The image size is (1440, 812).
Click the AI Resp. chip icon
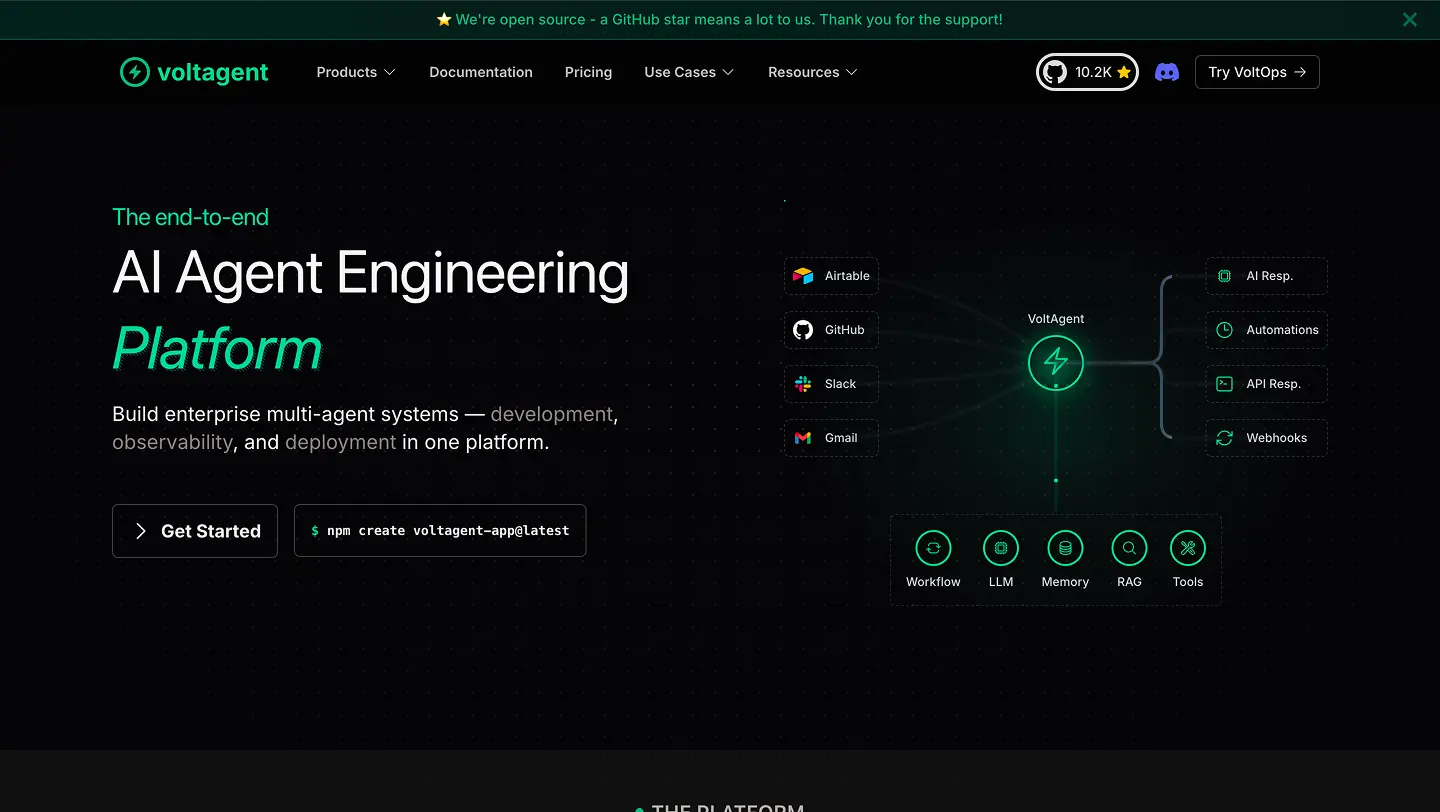[1224, 276]
